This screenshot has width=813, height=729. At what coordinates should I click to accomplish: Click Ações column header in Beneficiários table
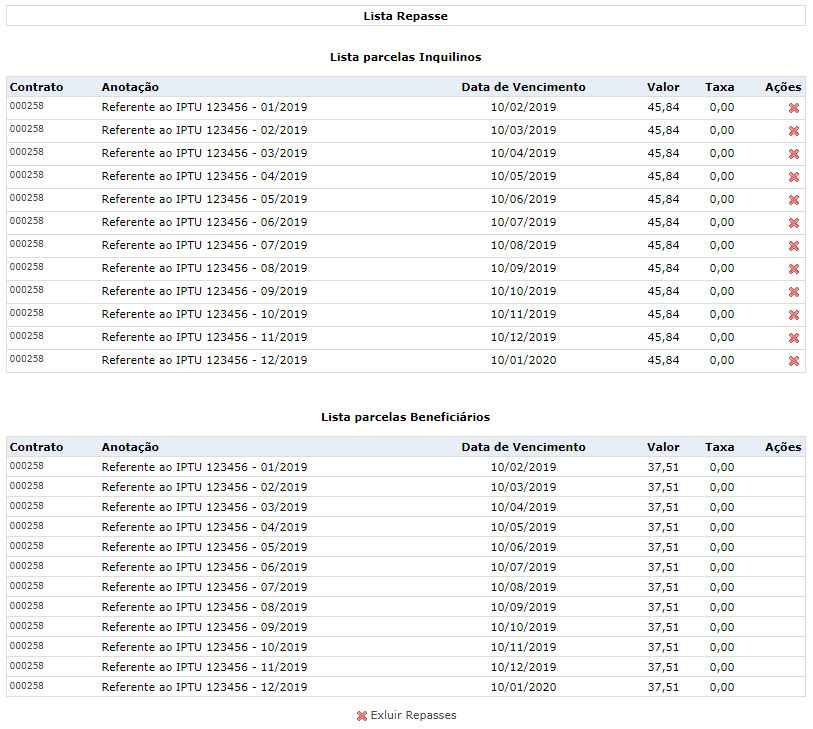[783, 447]
